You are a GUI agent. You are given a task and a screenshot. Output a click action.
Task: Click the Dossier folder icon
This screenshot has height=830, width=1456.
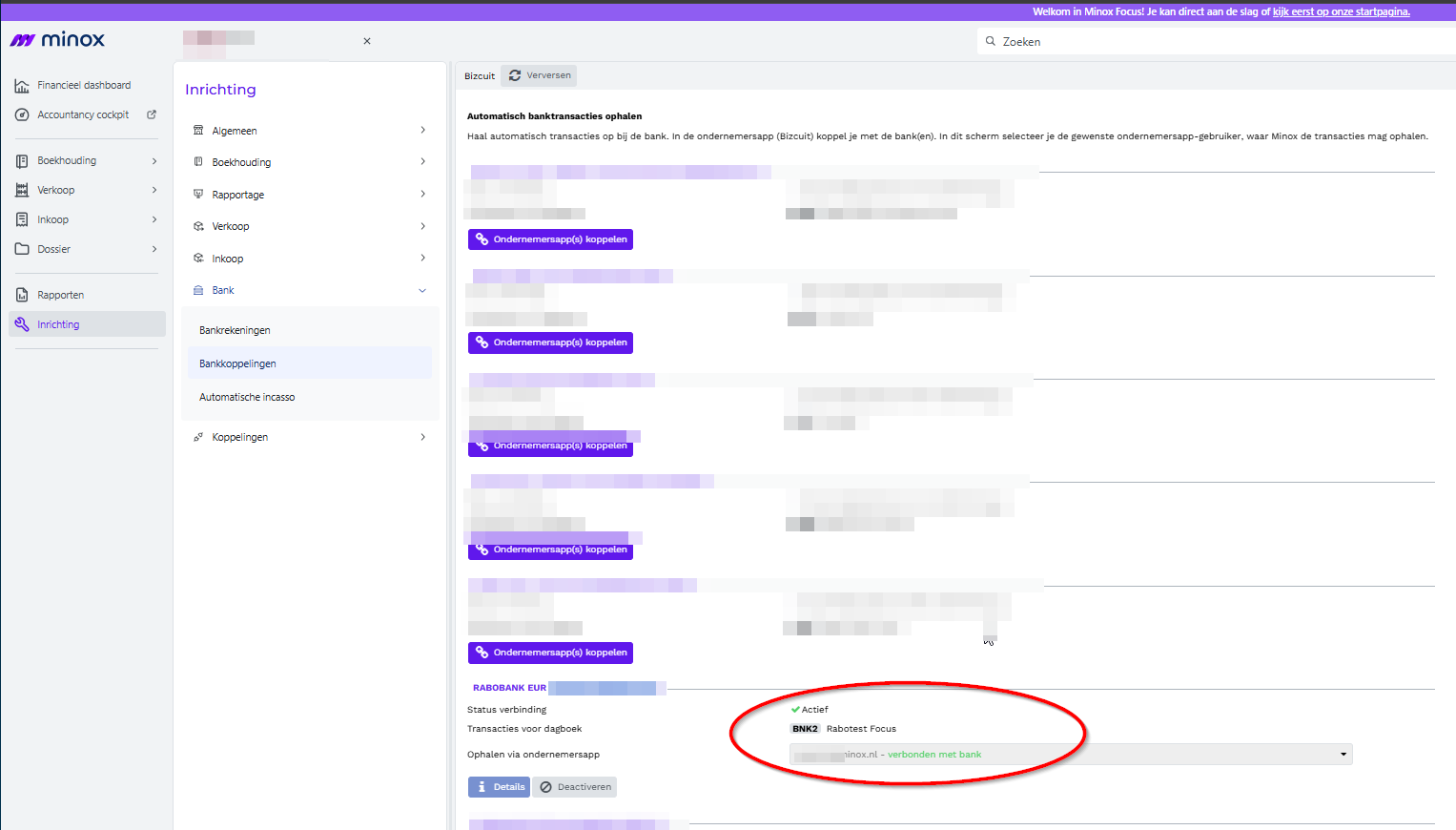22,249
